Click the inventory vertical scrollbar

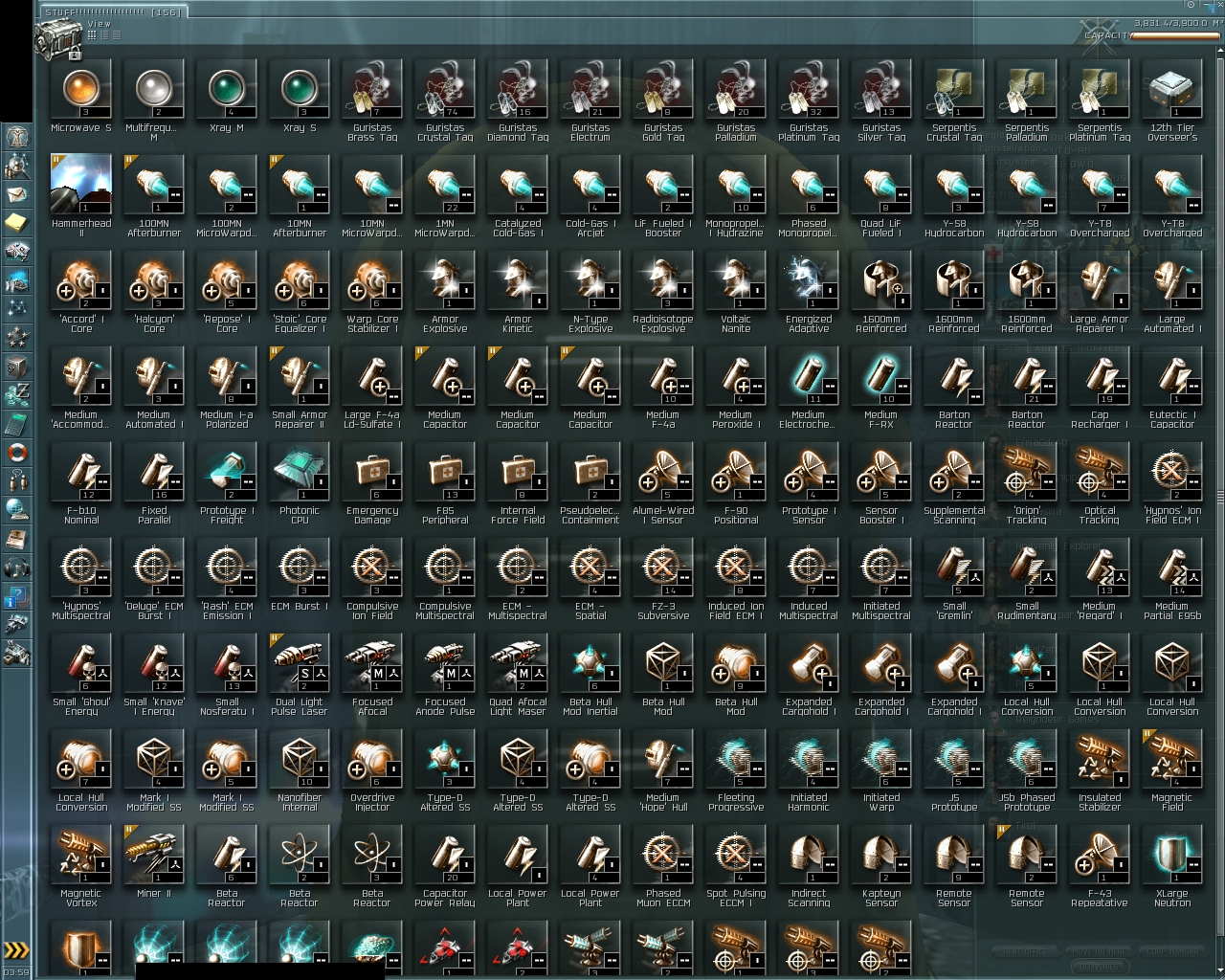[x=1219, y=498]
